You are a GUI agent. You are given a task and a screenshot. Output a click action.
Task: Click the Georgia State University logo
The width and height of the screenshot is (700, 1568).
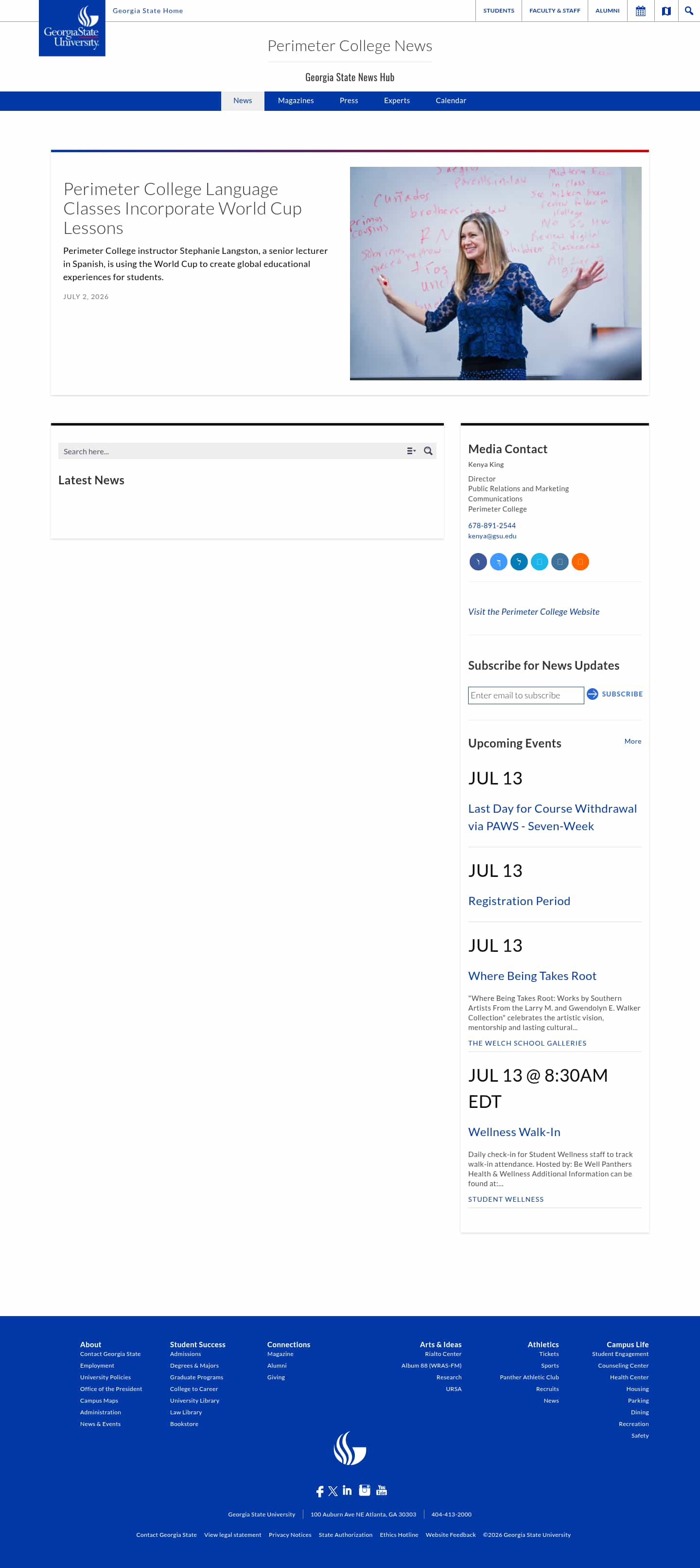[72, 28]
